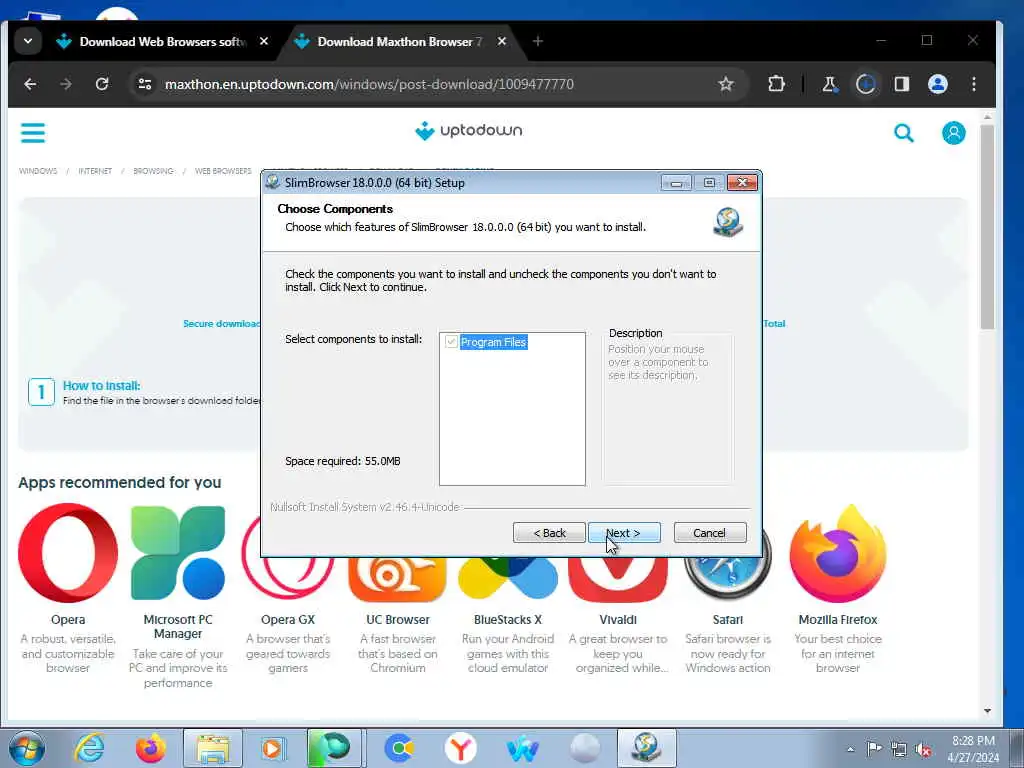The height and width of the screenshot is (768, 1024).
Task: Open Yandex browser taskbar icon
Action: [460, 748]
